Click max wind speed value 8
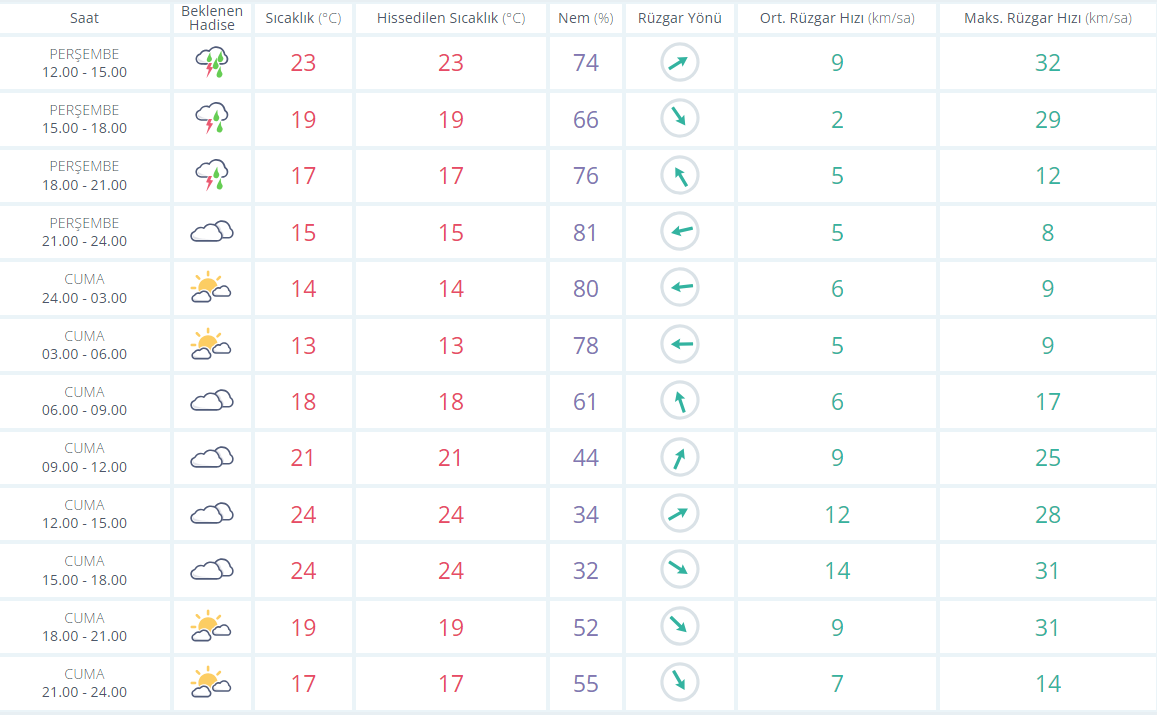 [x=1048, y=232]
